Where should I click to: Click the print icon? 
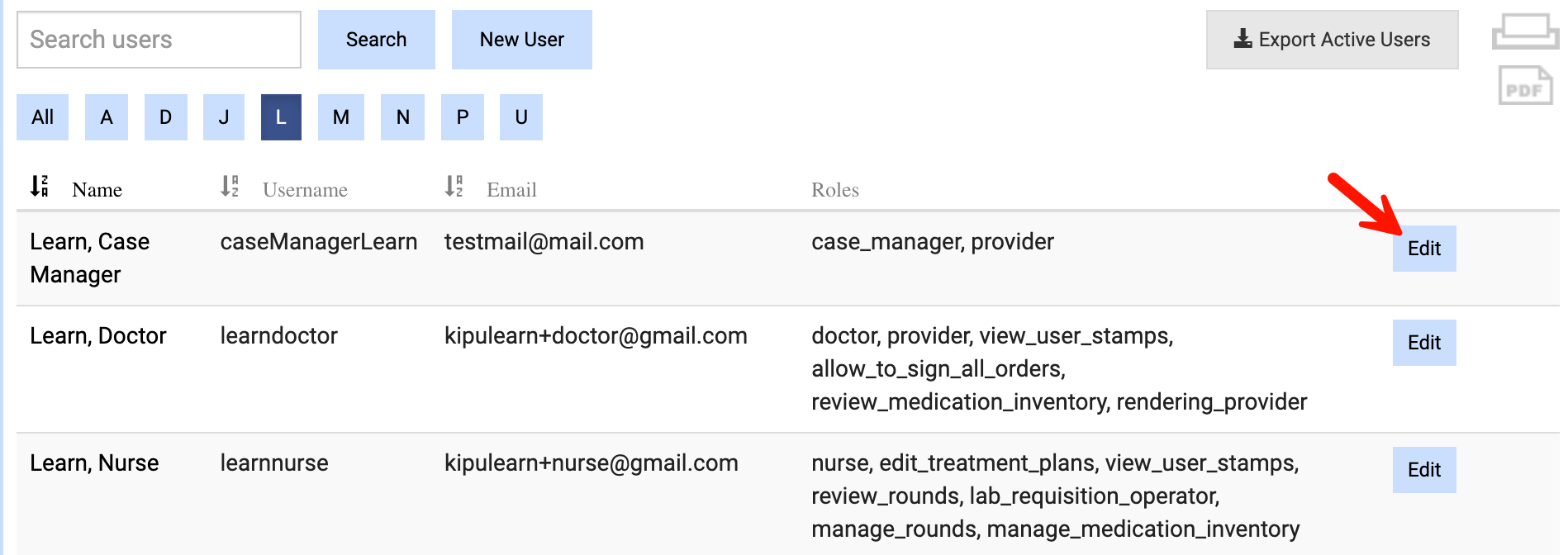[1523, 32]
